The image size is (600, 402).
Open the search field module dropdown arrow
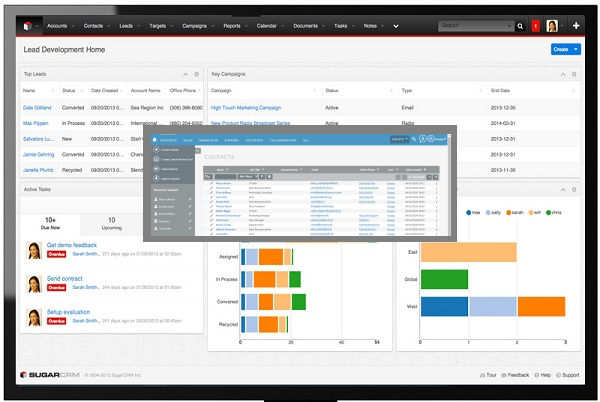pos(509,26)
